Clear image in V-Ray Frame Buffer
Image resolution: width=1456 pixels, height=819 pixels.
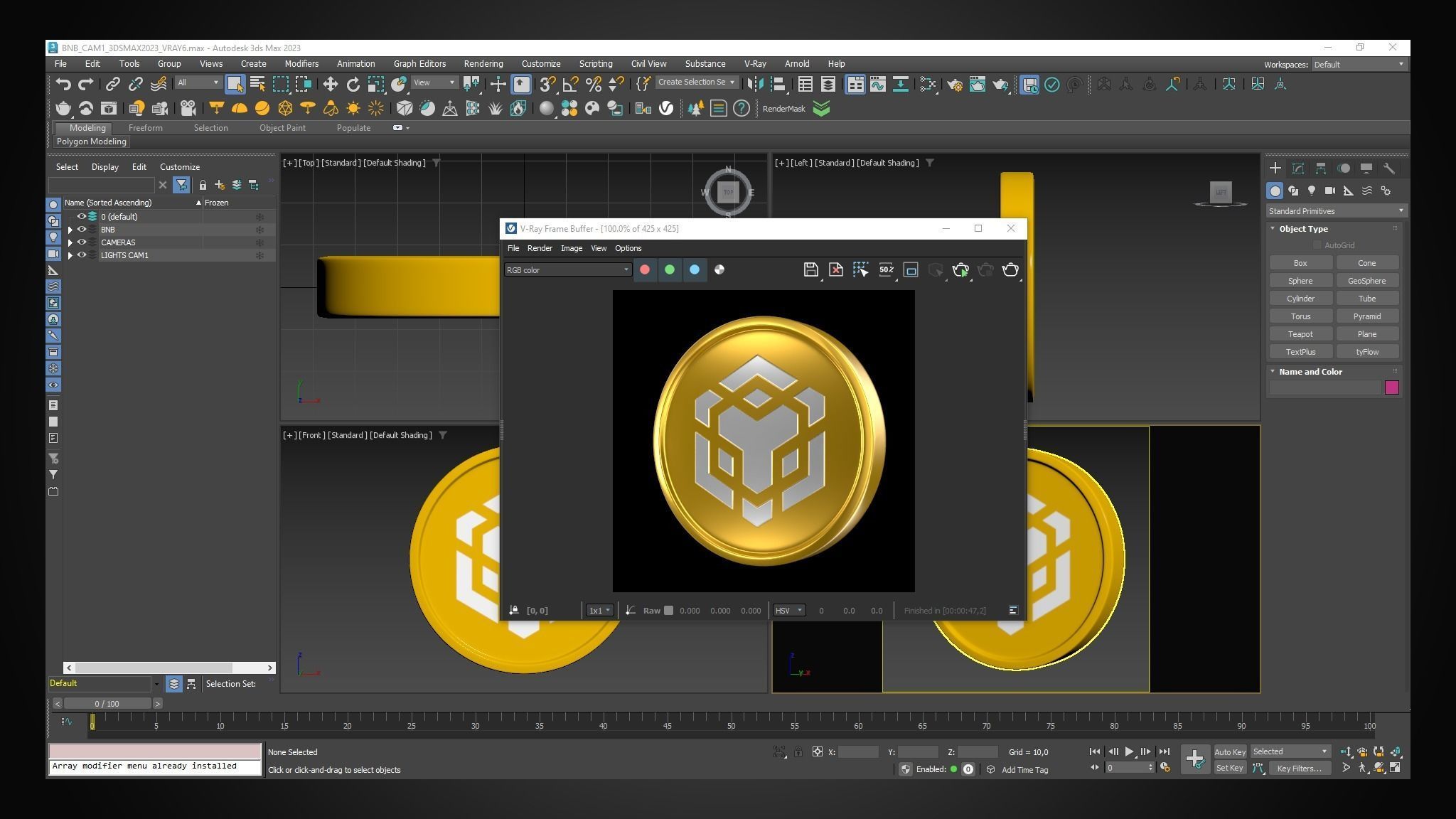pos(836,269)
